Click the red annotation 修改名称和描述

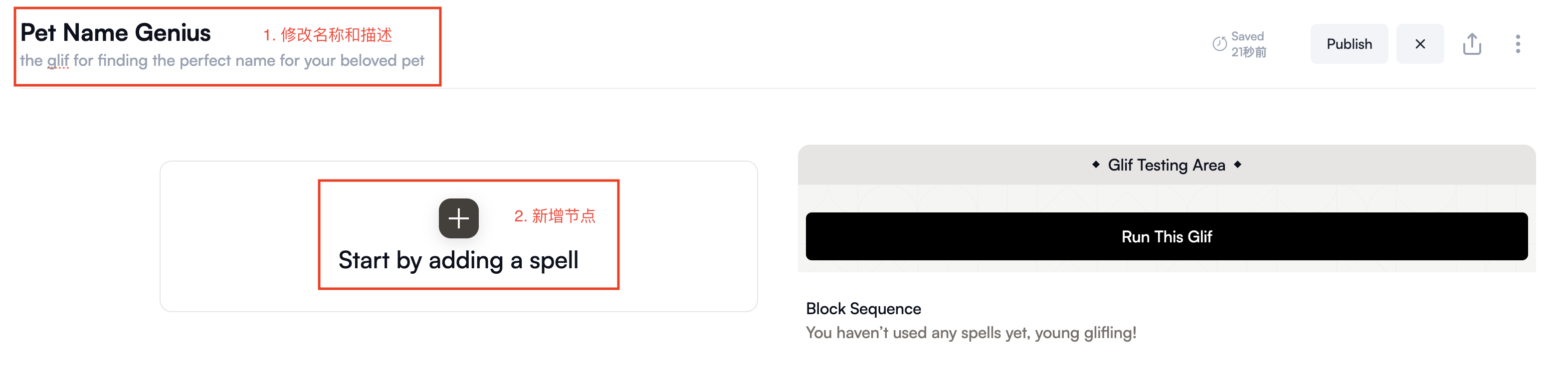tap(336, 35)
